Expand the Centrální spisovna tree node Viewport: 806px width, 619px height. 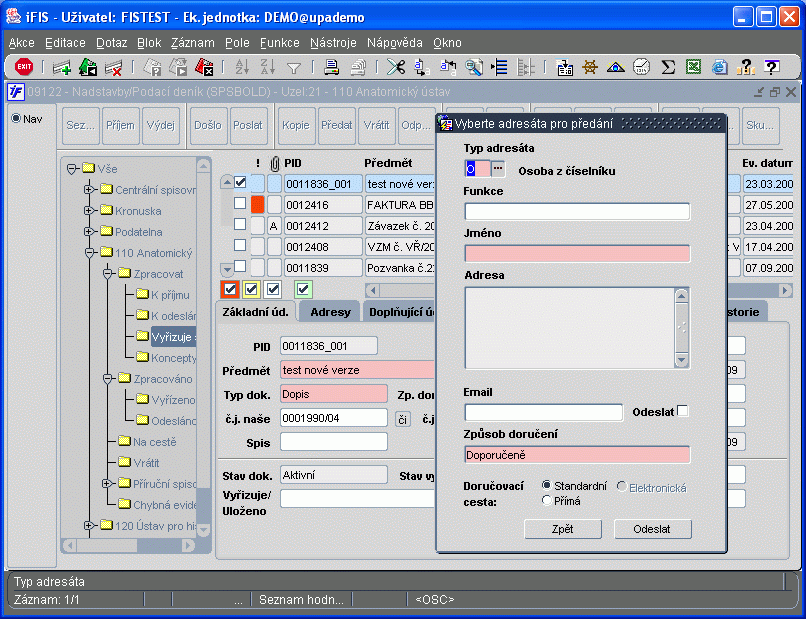click(x=89, y=190)
